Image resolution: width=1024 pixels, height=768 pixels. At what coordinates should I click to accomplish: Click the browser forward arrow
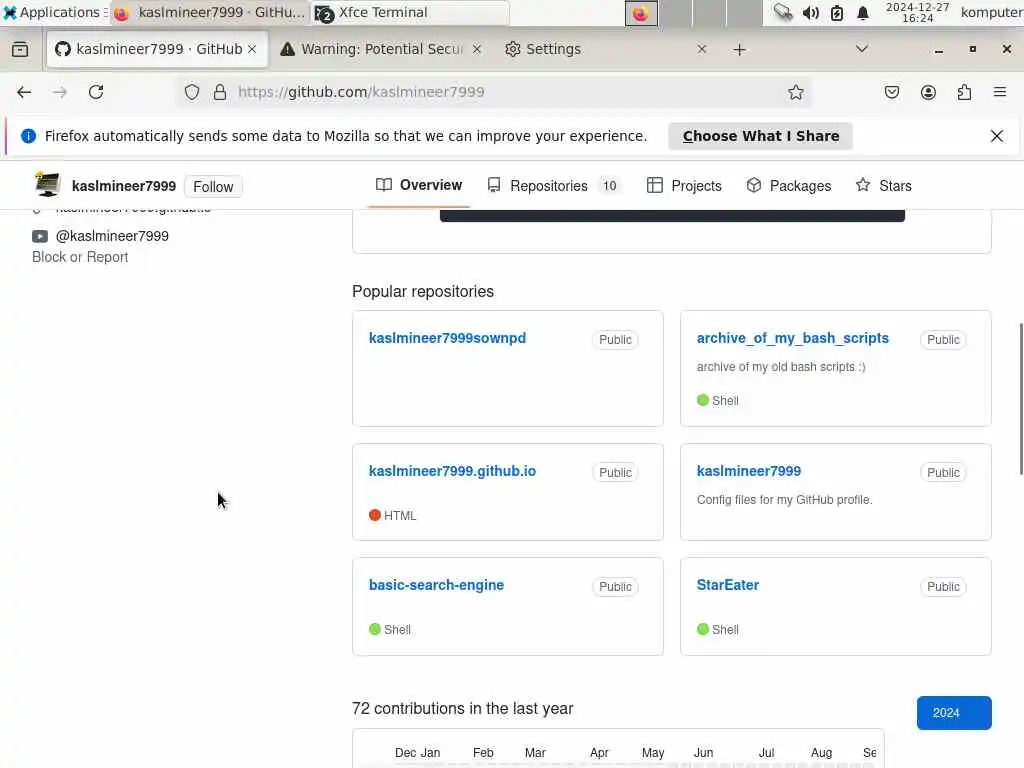tap(60, 92)
